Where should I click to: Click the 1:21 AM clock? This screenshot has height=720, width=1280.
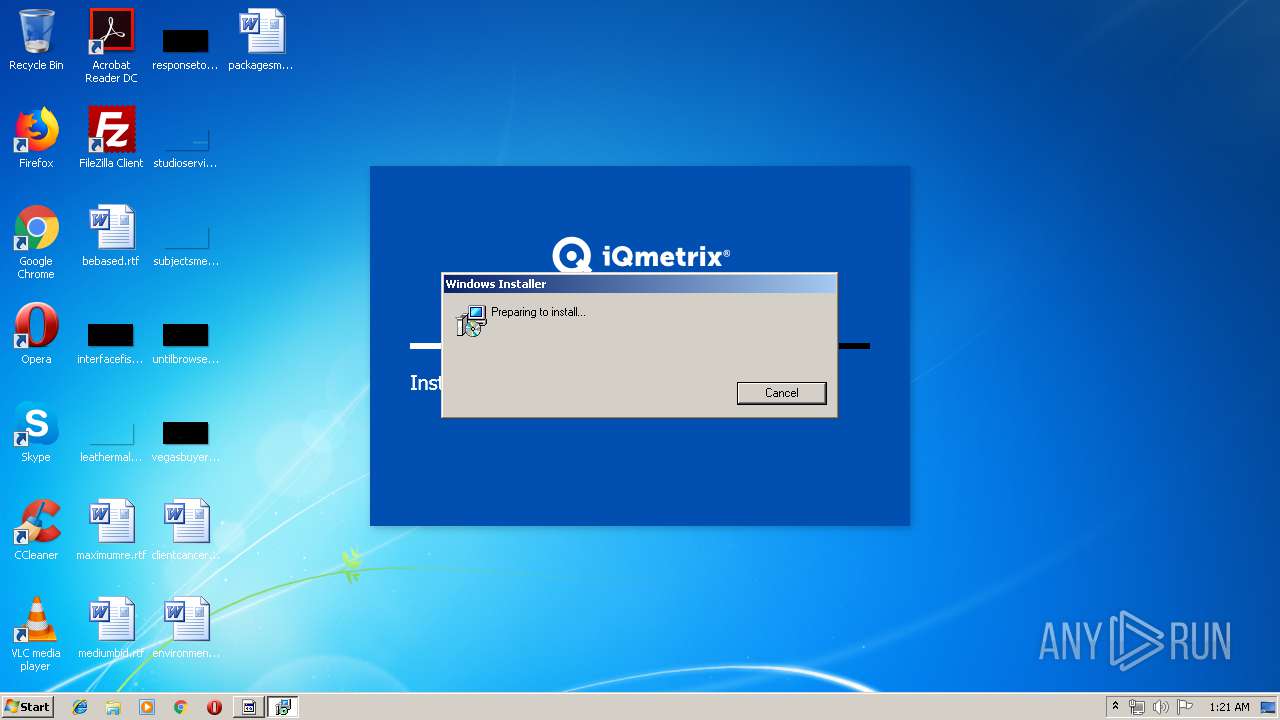click(x=1229, y=707)
